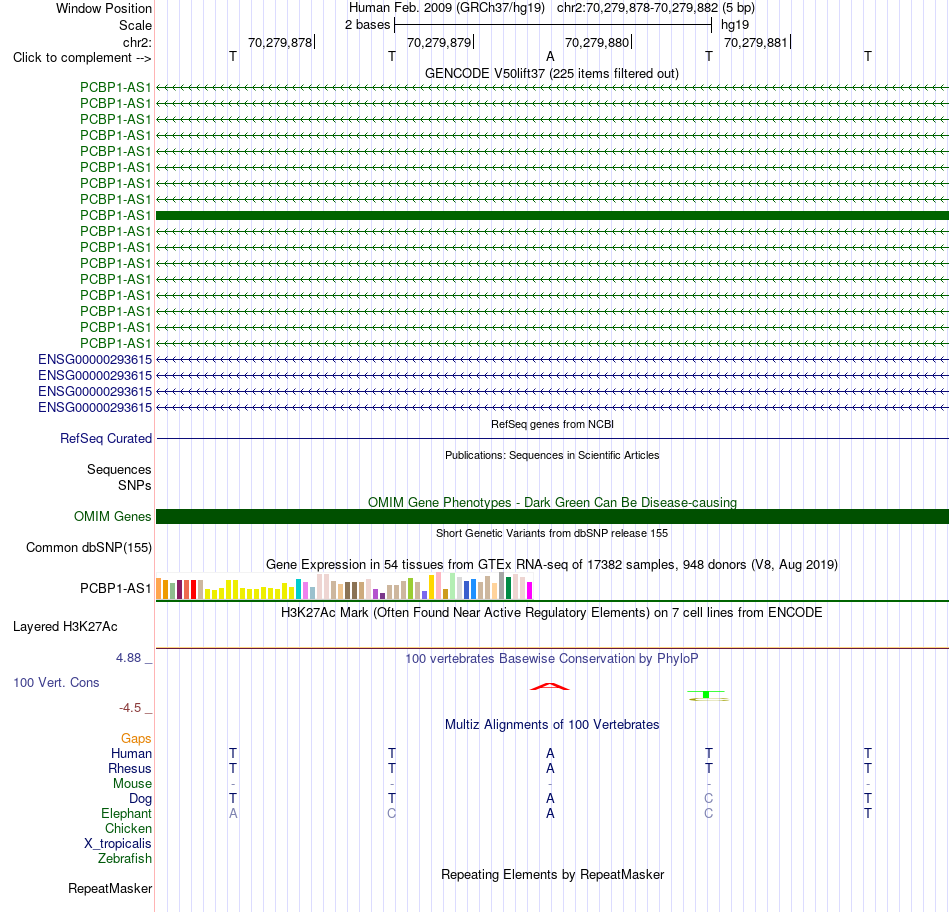Click the red PhyloP conservation peak
The width and height of the screenshot is (950, 912).
[550, 687]
